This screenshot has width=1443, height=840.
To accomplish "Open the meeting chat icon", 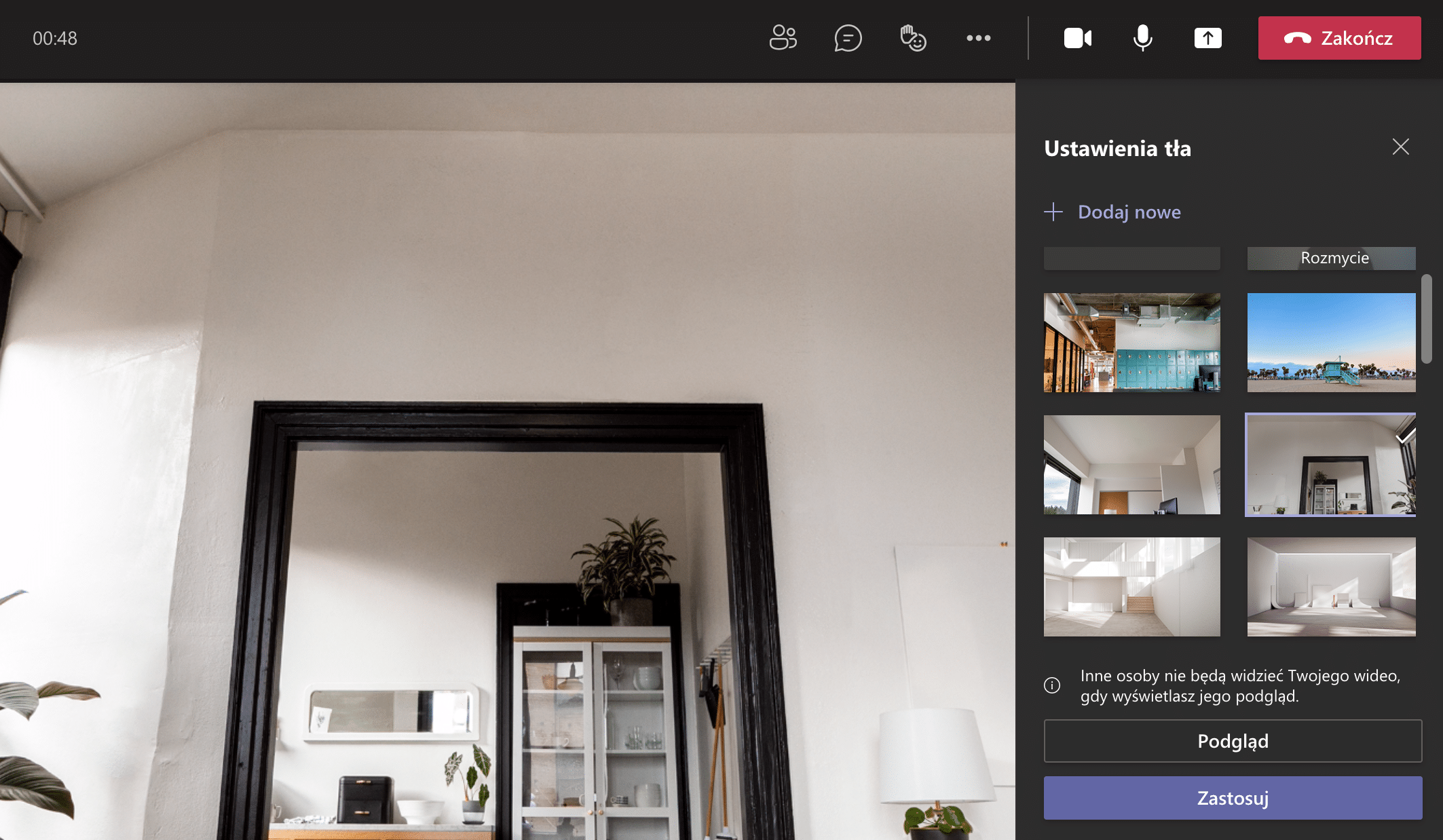I will tap(848, 38).
